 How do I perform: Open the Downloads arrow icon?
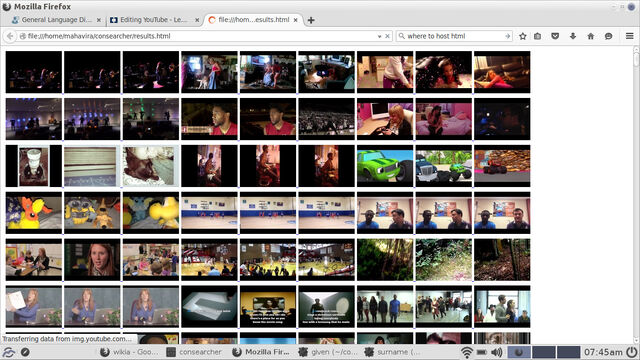tap(573, 36)
